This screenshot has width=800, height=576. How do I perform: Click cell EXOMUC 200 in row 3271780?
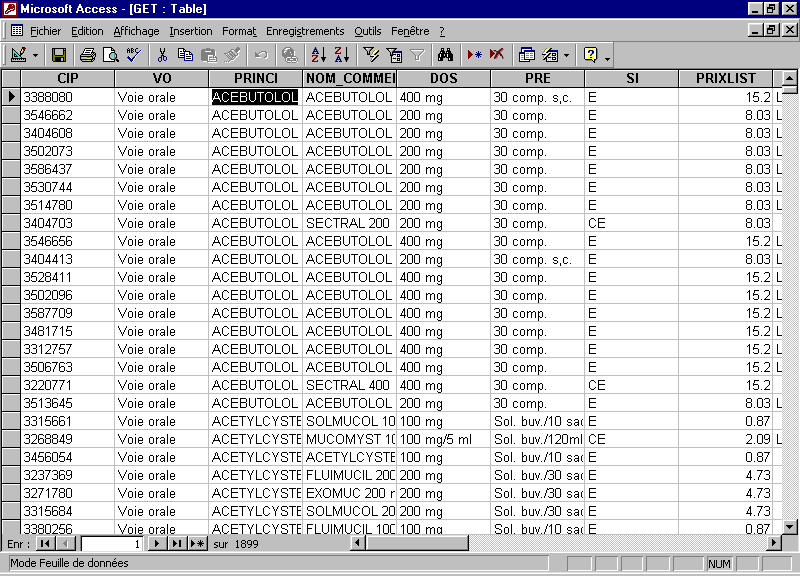349,493
